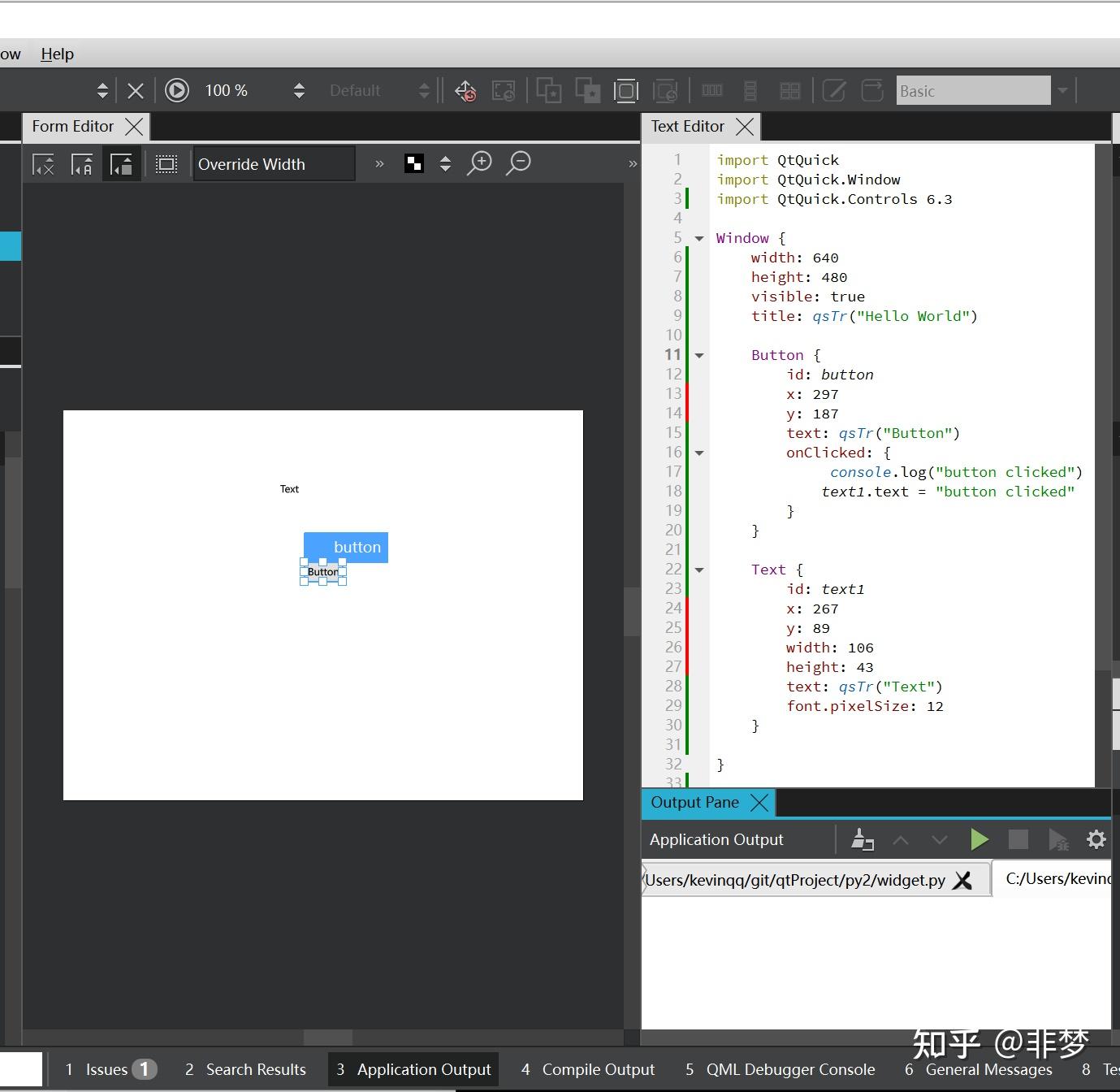The height and width of the screenshot is (1092, 1120).
Task: Toggle the no-snapping option in Form Editor
Action: click(43, 165)
